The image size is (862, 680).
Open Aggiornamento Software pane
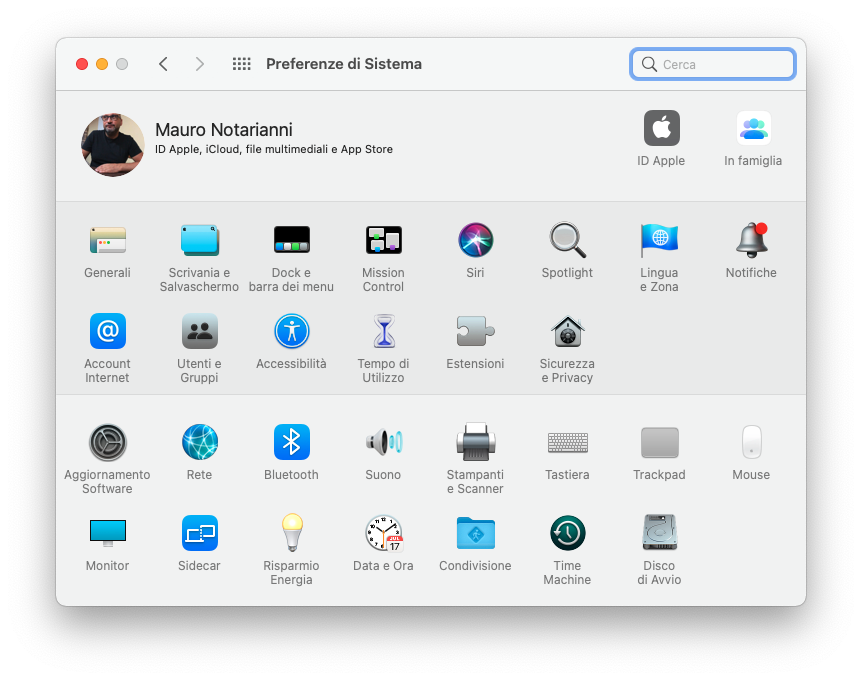pos(107,442)
